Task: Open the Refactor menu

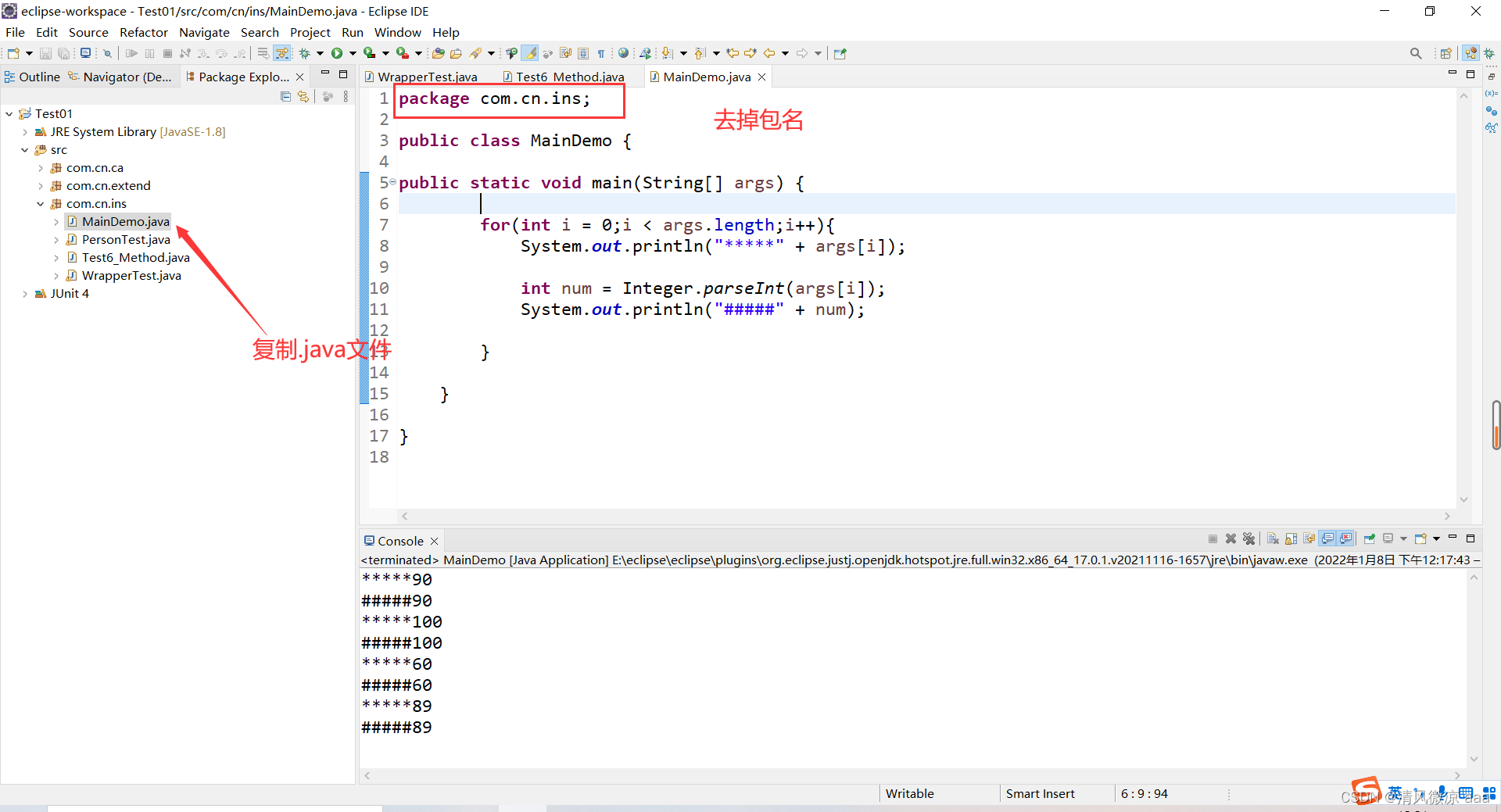Action: point(144,32)
